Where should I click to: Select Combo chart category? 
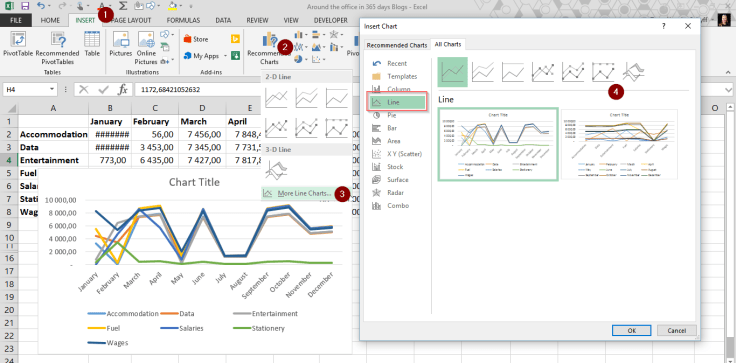(x=397, y=206)
